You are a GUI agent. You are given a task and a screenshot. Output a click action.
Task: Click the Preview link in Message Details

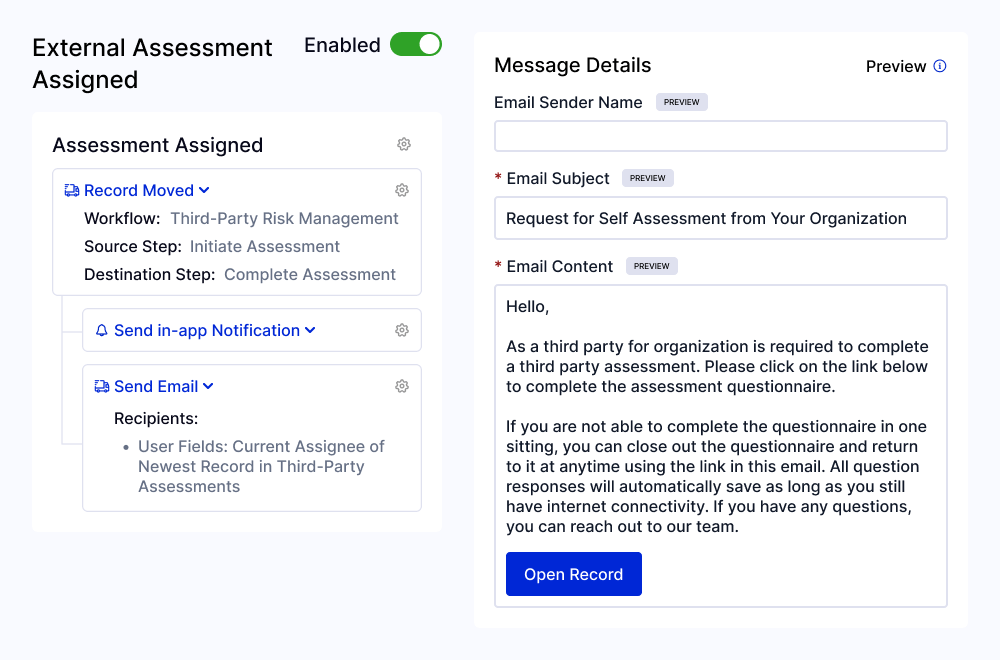895,66
